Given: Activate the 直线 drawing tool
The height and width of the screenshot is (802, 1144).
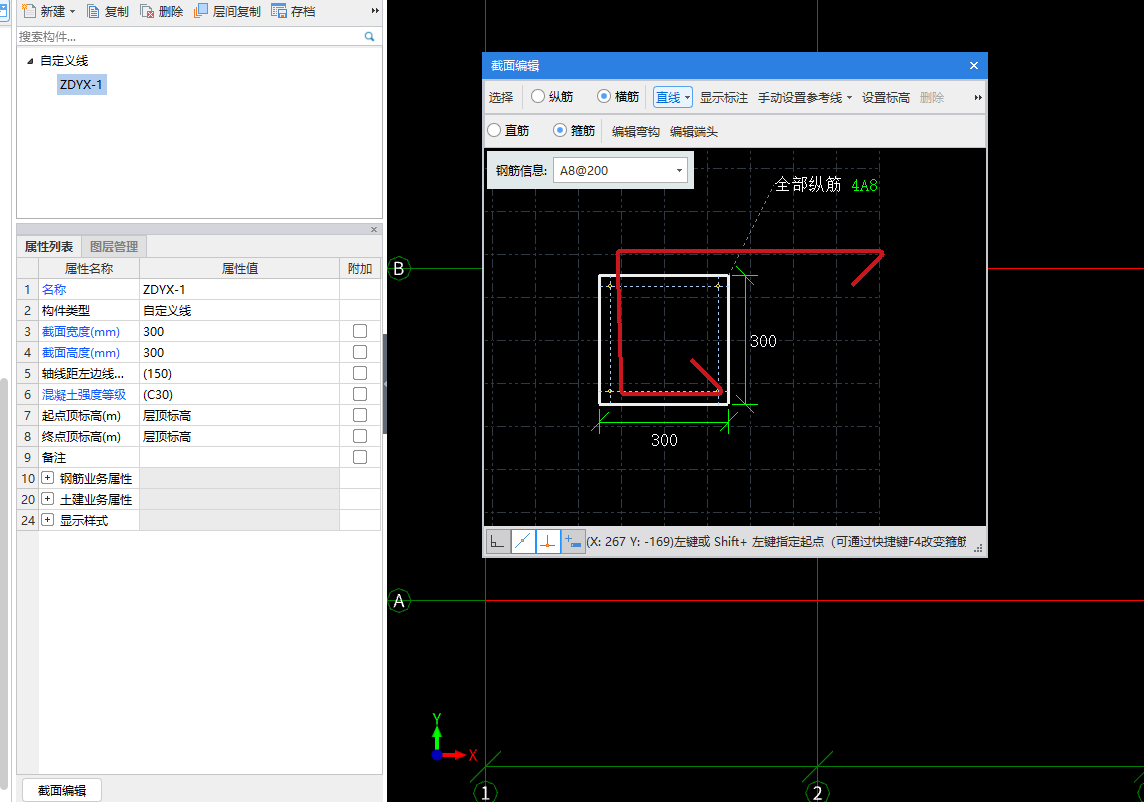Looking at the screenshot, I should pyautogui.click(x=668, y=97).
